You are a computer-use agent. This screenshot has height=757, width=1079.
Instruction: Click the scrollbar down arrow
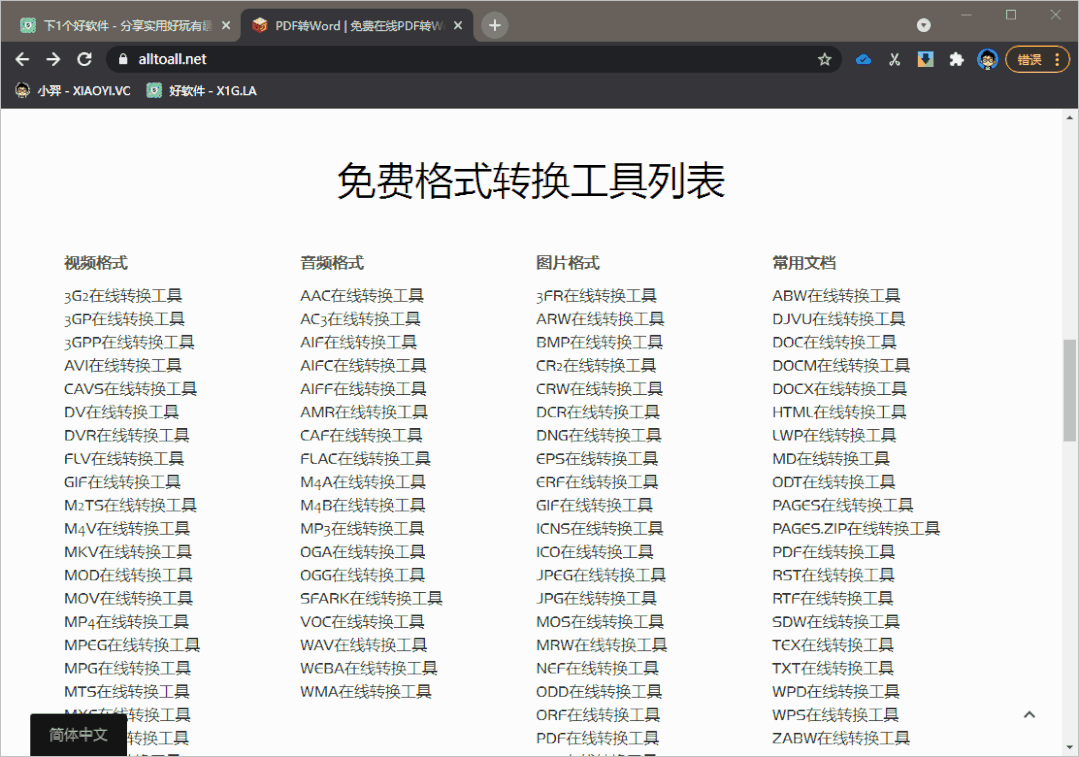tap(1069, 747)
